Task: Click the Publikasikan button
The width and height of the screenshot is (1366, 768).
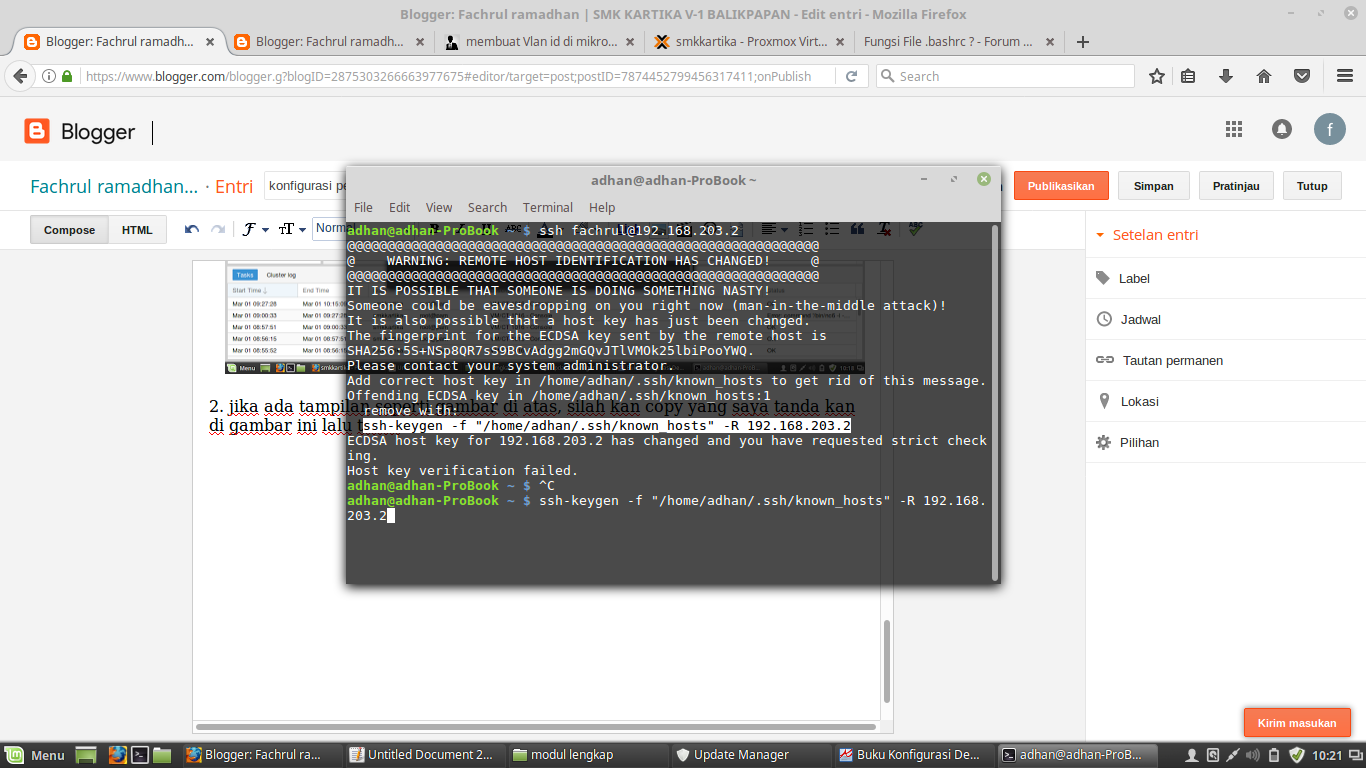Action: [x=1061, y=186]
